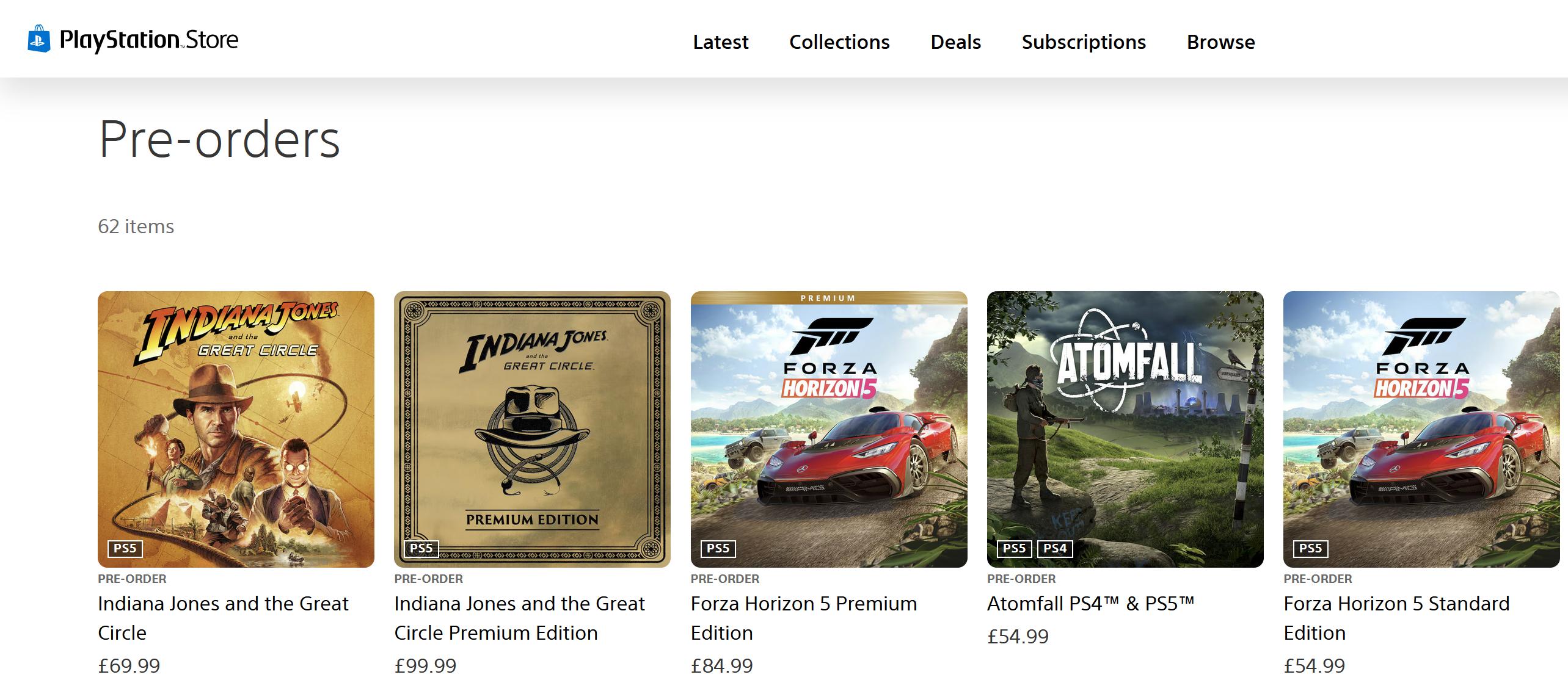1568x691 pixels.
Task: Open the PlayStation Store home text link
Action: click(x=149, y=40)
